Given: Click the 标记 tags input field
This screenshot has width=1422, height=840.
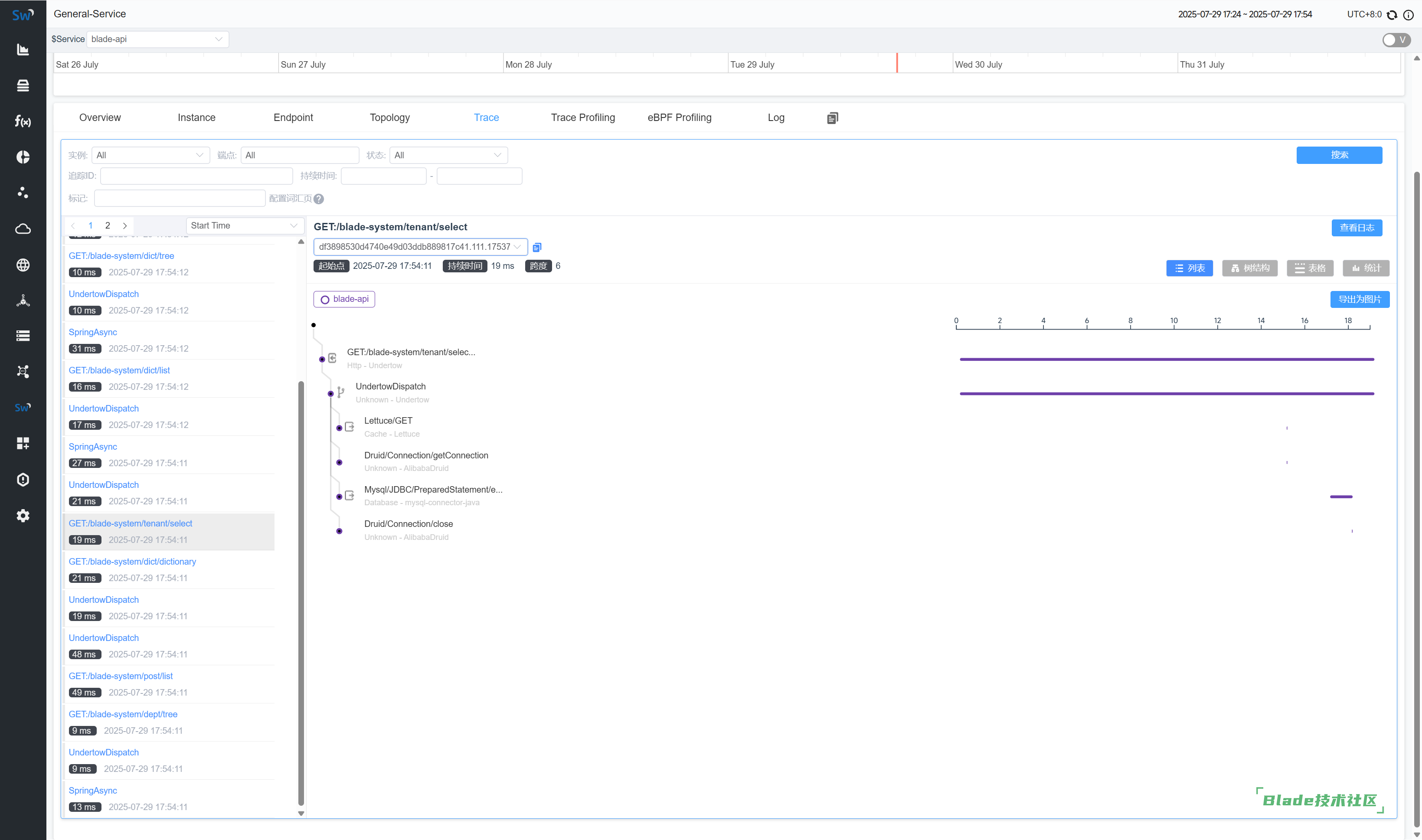Looking at the screenshot, I should (180, 198).
